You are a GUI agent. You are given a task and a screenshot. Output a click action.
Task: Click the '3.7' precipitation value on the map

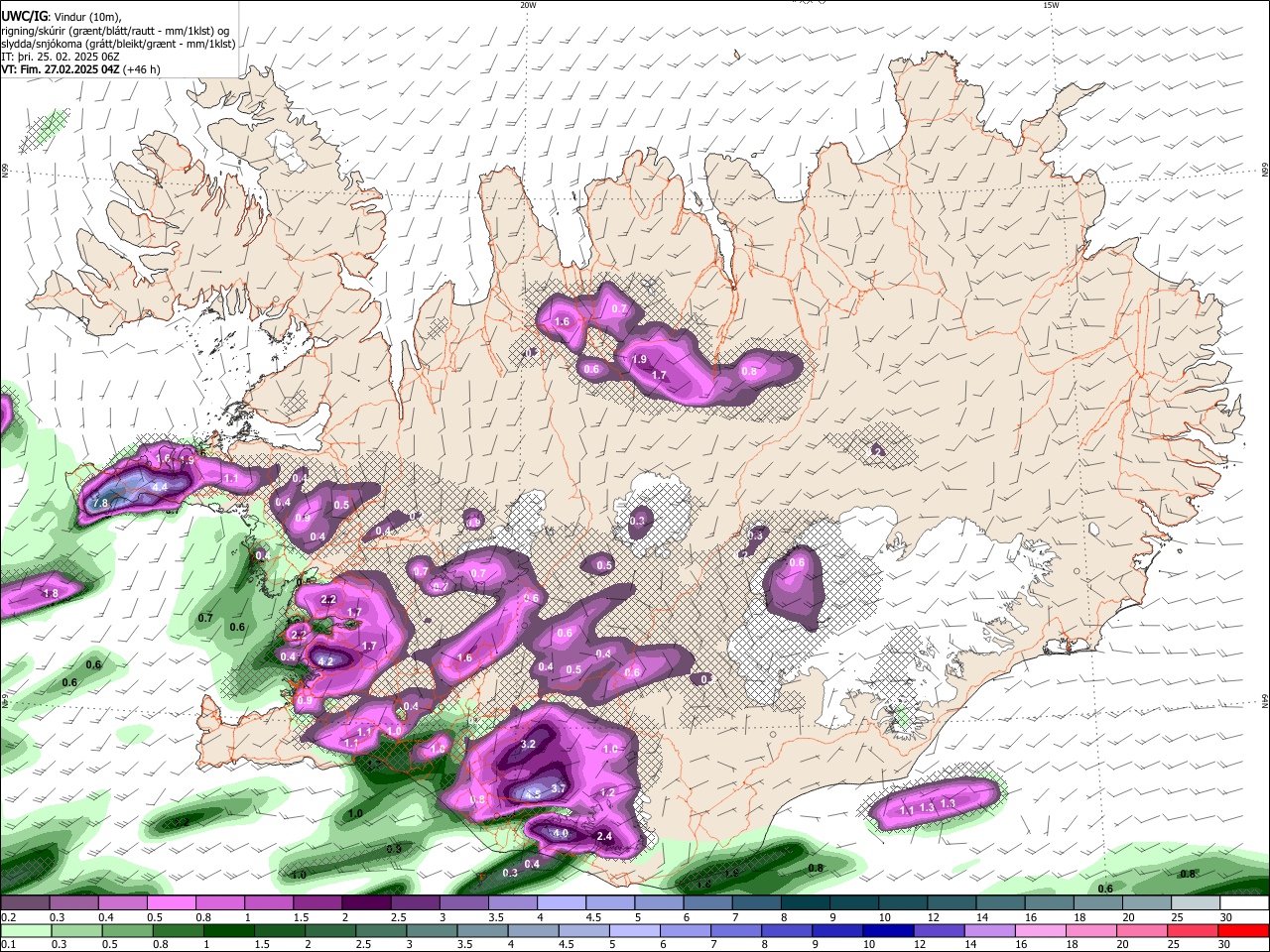[558, 788]
